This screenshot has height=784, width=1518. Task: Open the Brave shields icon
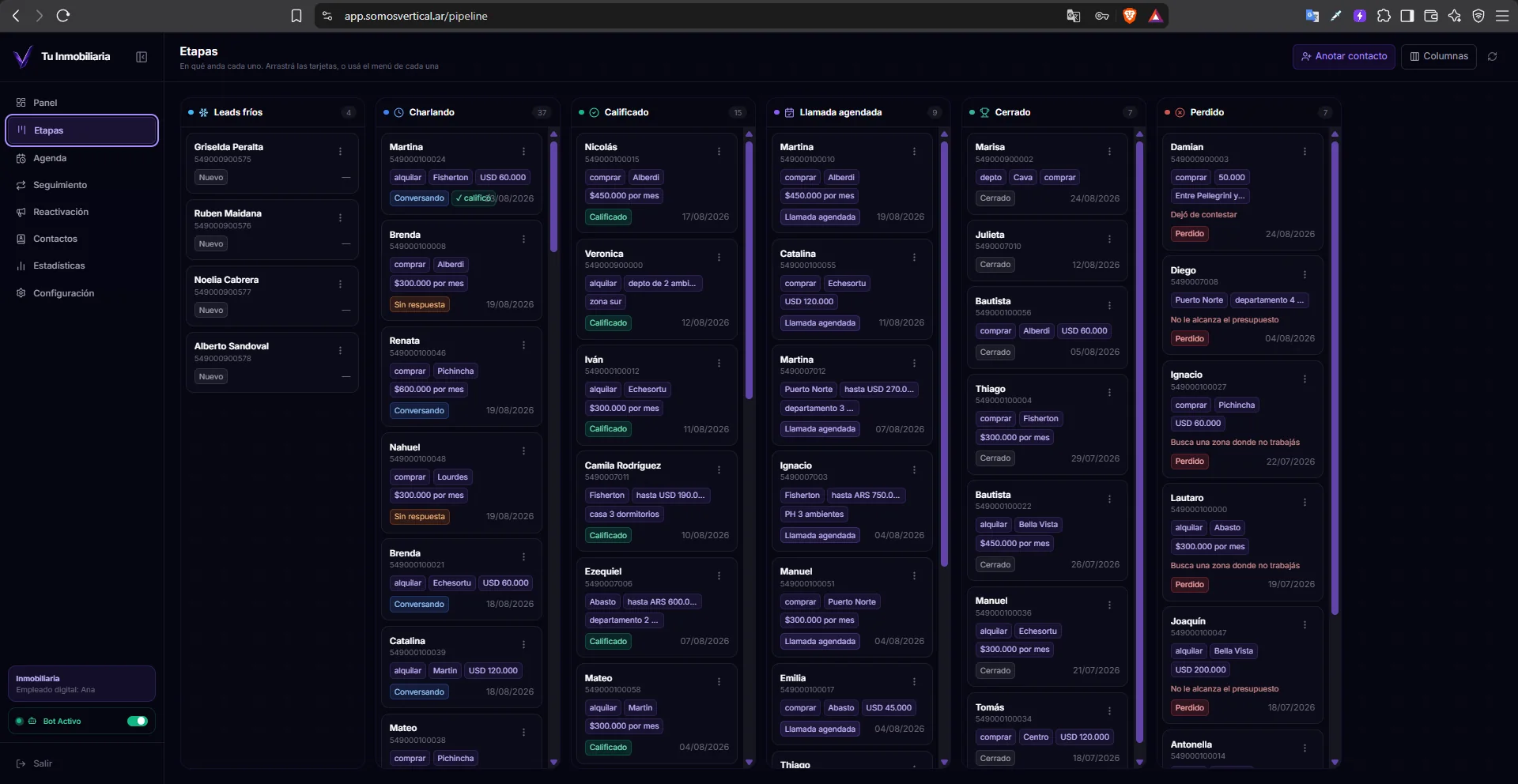(x=1130, y=16)
